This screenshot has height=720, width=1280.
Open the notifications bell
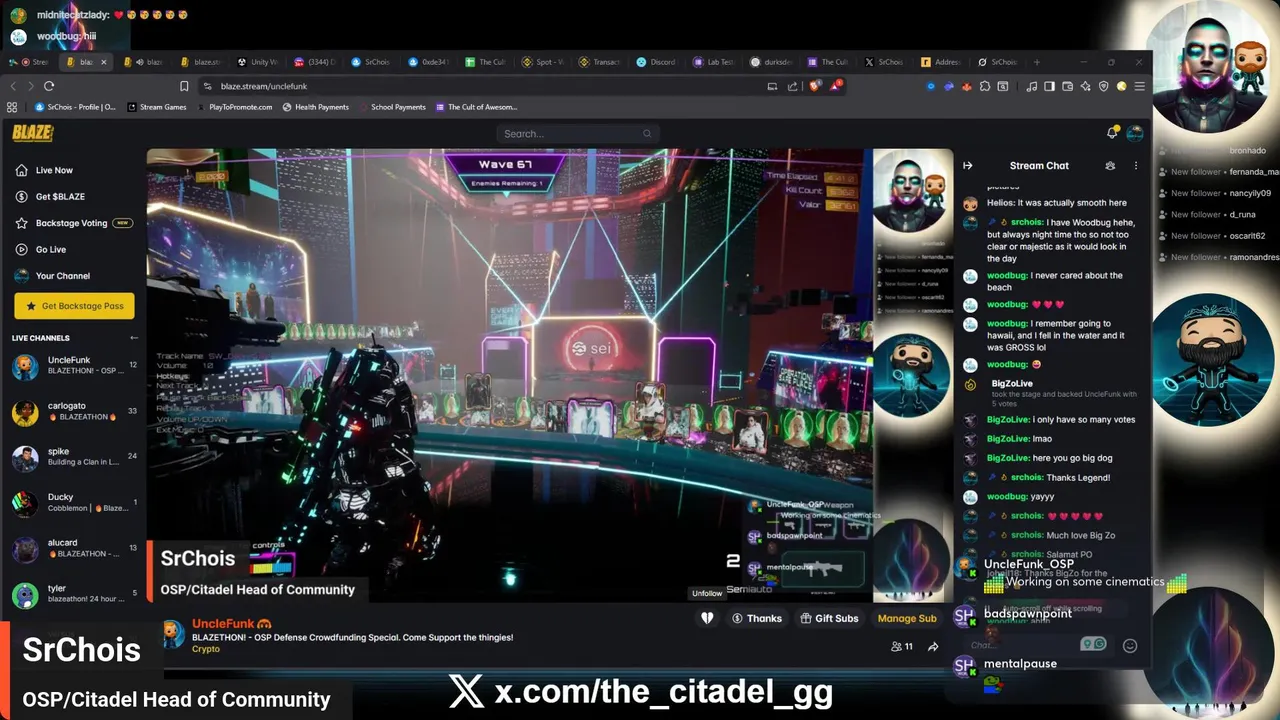click(x=1112, y=133)
